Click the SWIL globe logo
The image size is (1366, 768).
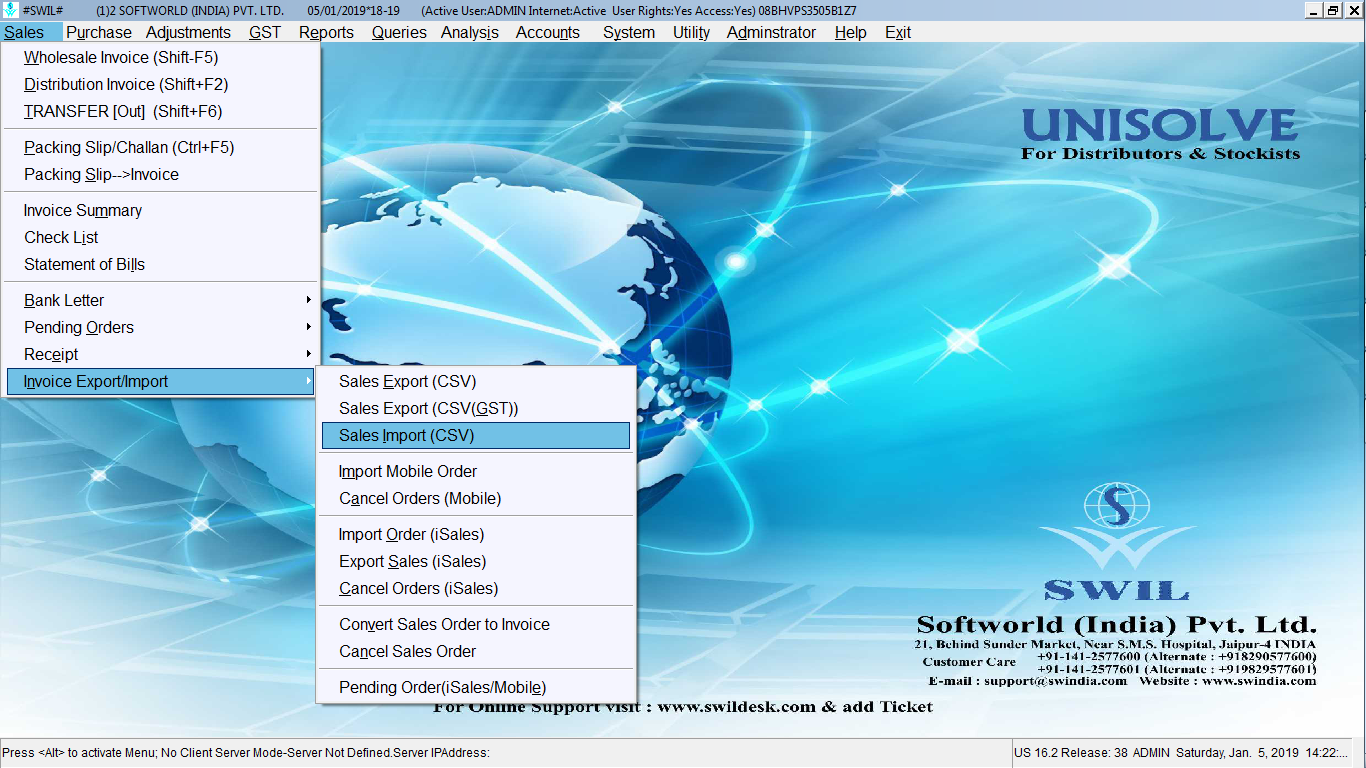click(1117, 506)
